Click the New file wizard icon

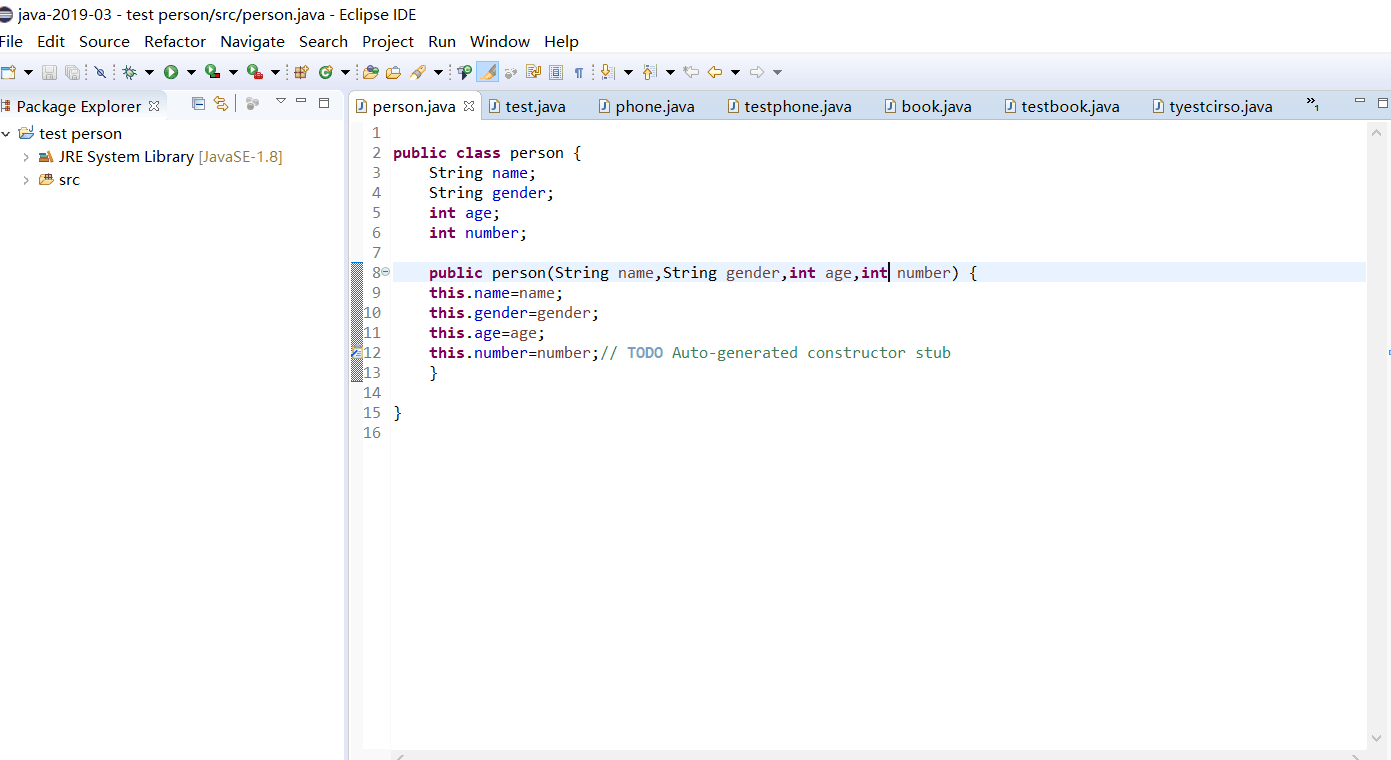8,72
